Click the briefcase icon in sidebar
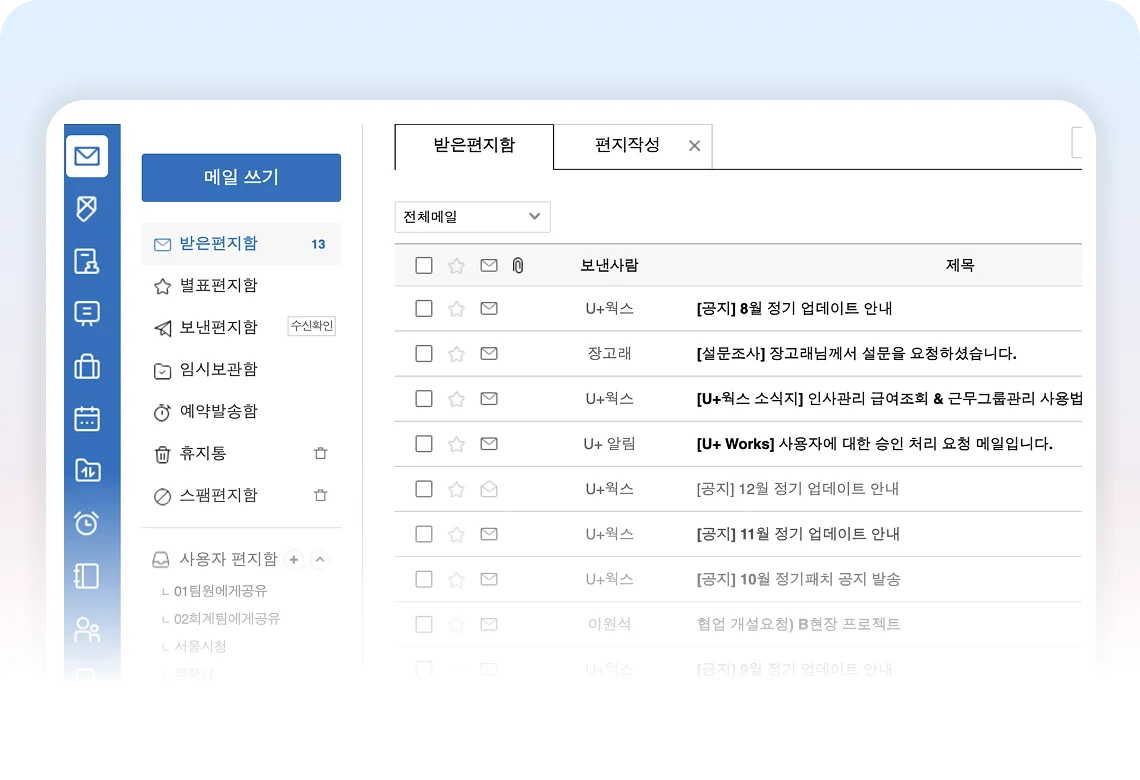 [87, 366]
